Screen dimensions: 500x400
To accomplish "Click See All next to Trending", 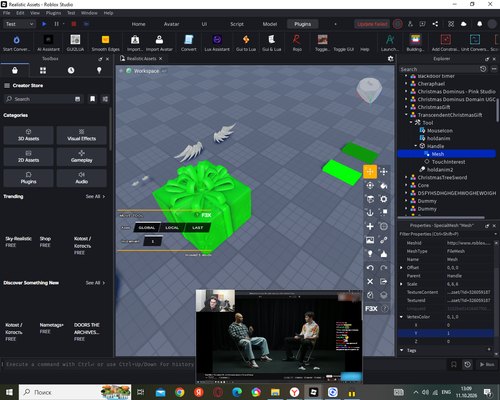I will click(x=95, y=197).
